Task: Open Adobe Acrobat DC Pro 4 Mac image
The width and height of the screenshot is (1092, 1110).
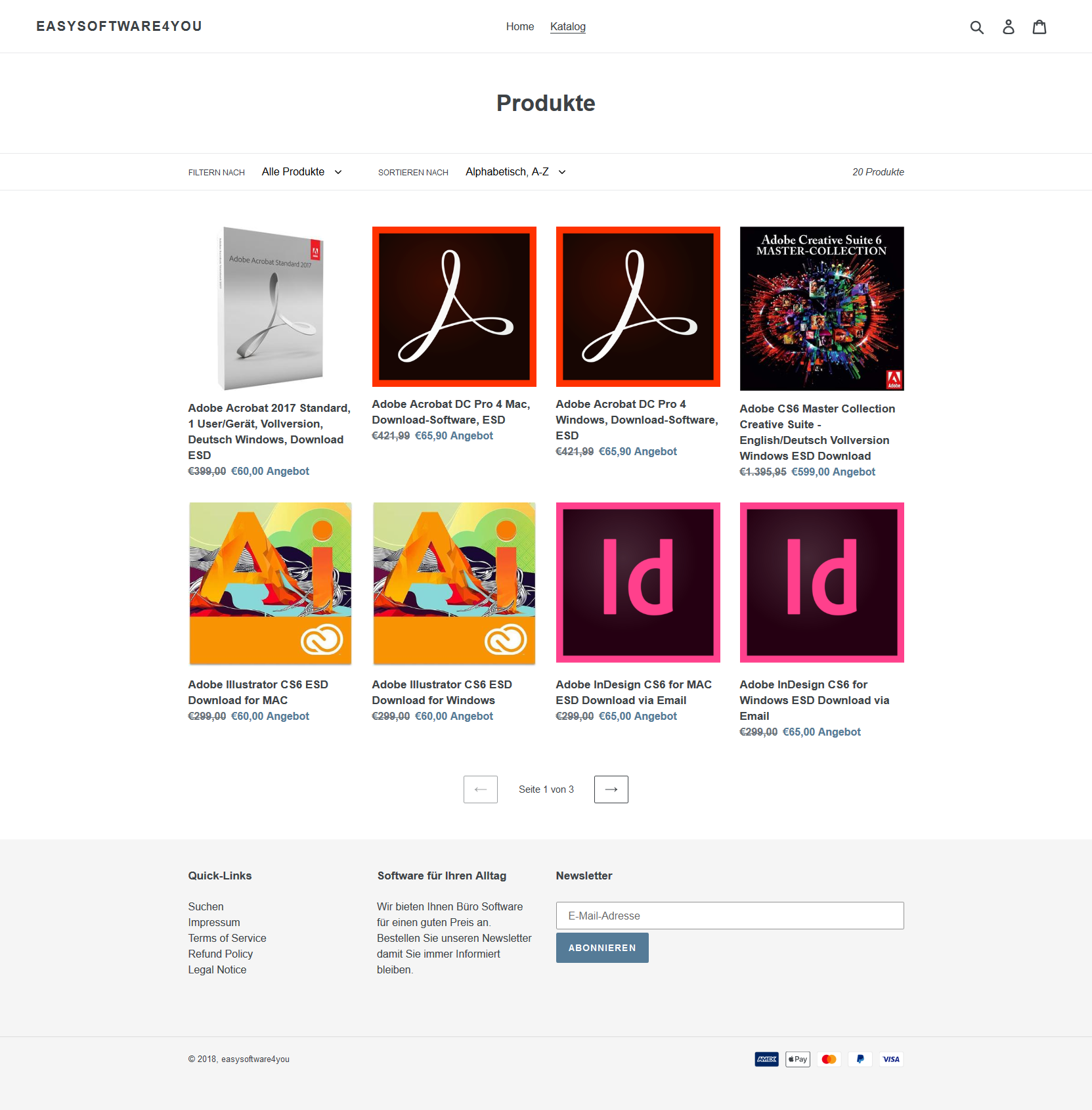Action: tap(454, 307)
